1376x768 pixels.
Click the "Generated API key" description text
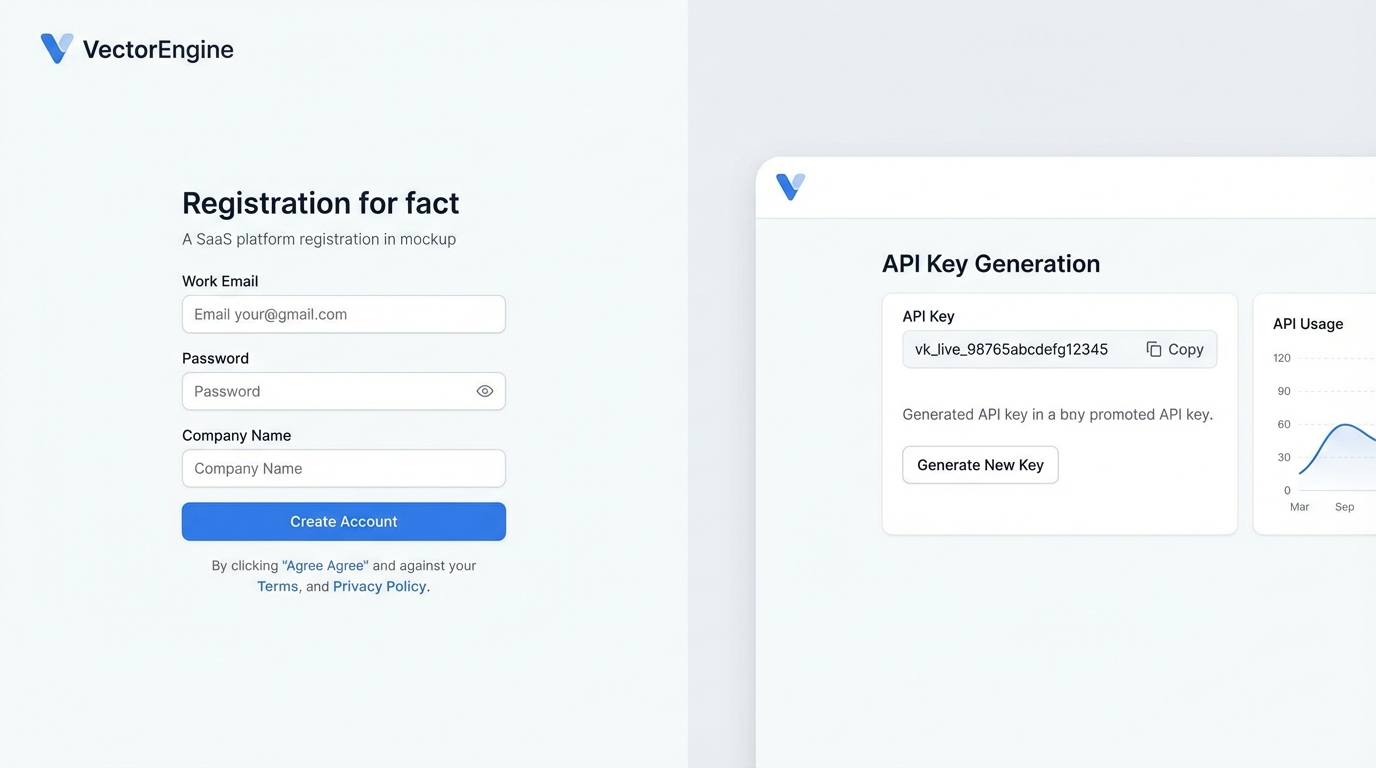click(x=1058, y=414)
